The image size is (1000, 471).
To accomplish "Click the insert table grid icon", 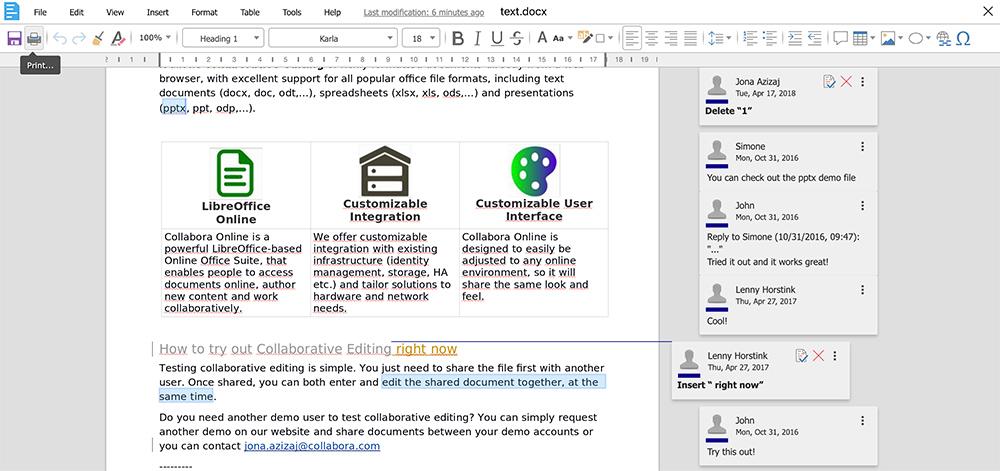I will [860, 38].
